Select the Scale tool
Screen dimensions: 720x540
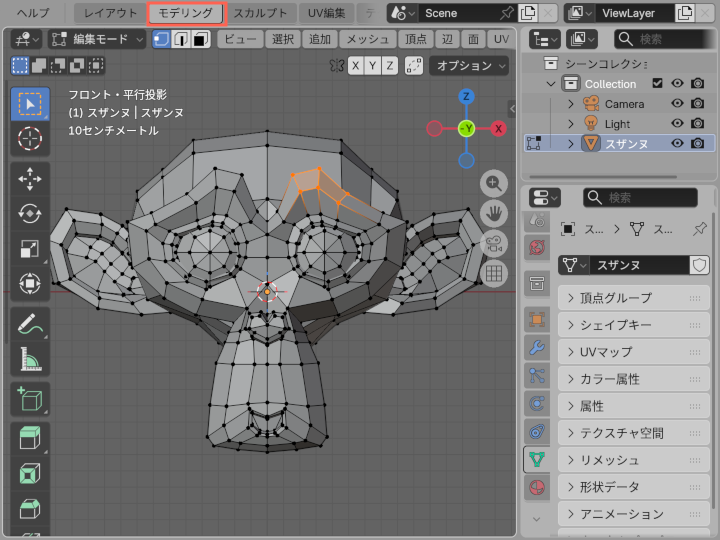pos(30,248)
